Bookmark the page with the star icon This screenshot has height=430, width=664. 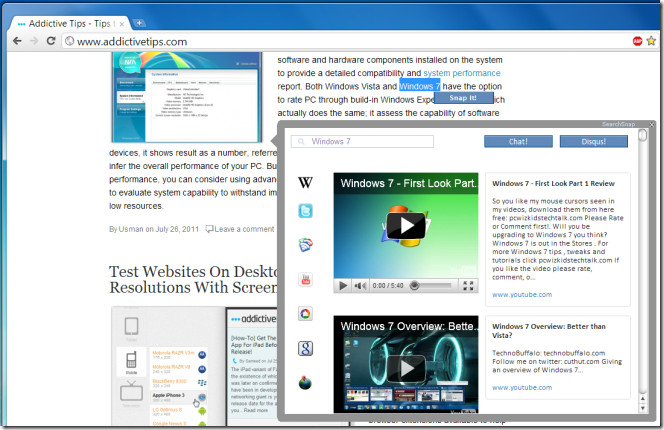pyautogui.click(x=651, y=41)
